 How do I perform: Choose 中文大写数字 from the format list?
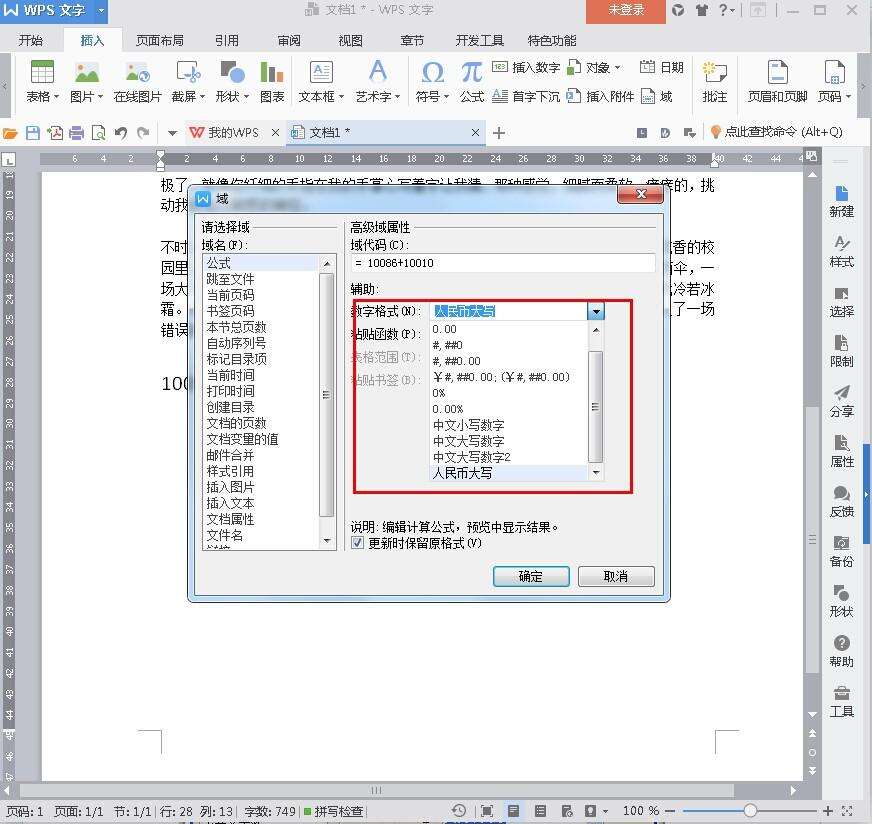click(468, 441)
